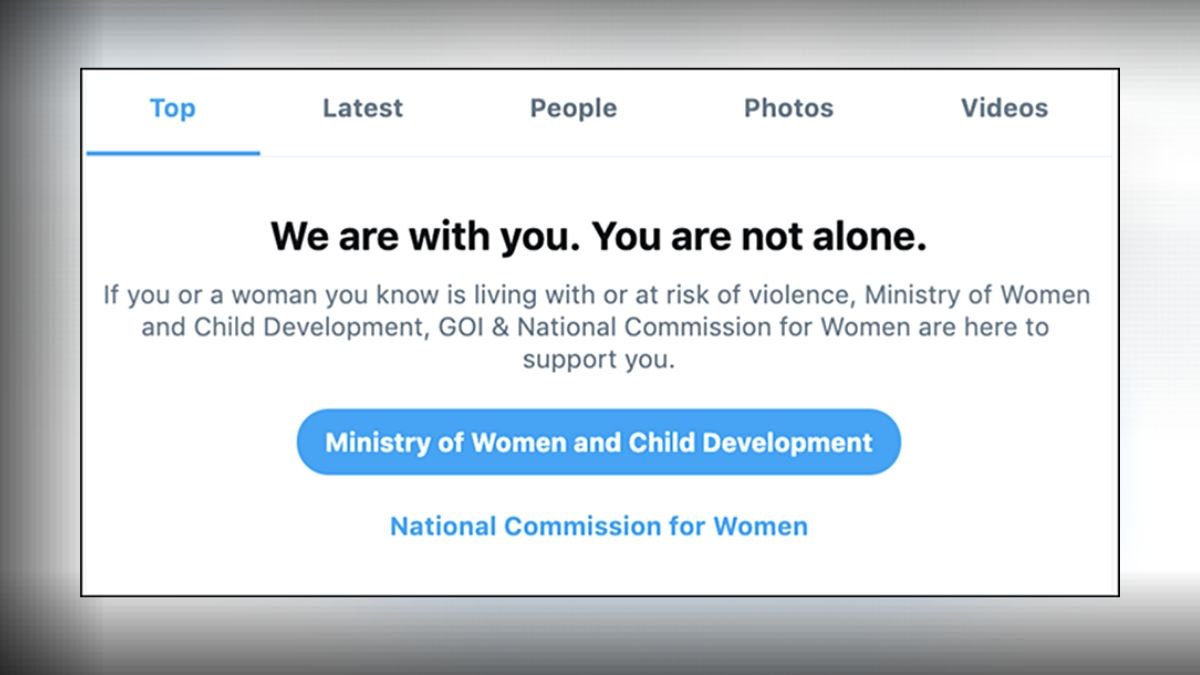This screenshot has height=675, width=1200.
Task: Click the National Commission for Women text link
Action: click(598, 525)
